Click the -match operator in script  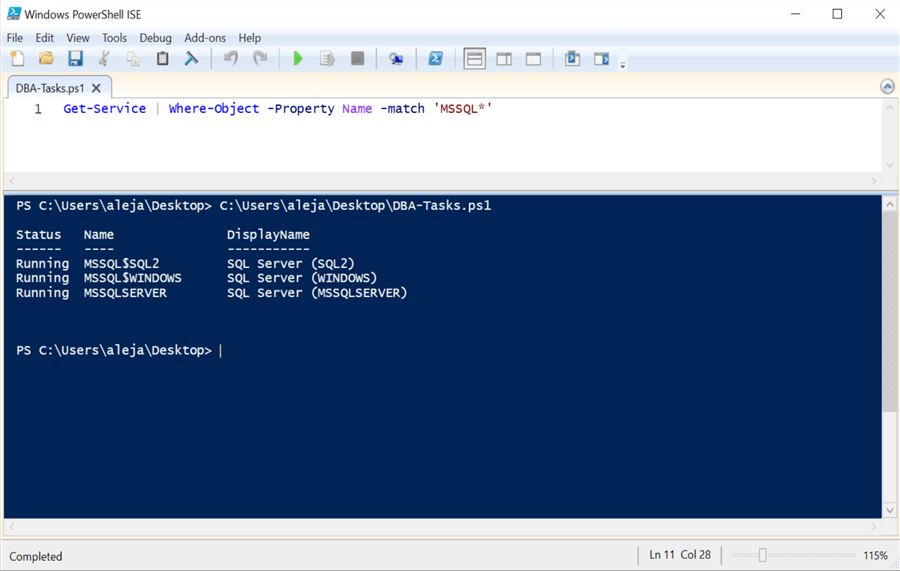click(402, 108)
